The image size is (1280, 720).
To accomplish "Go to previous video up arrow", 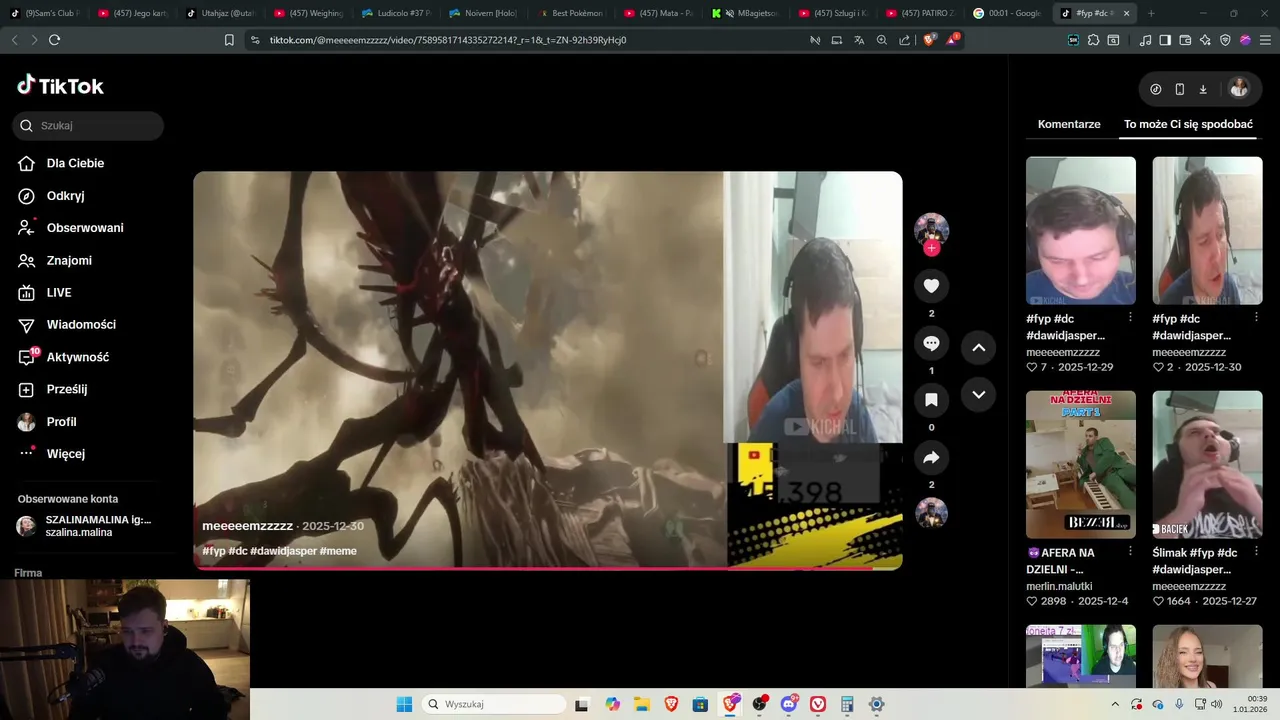I will (x=978, y=347).
